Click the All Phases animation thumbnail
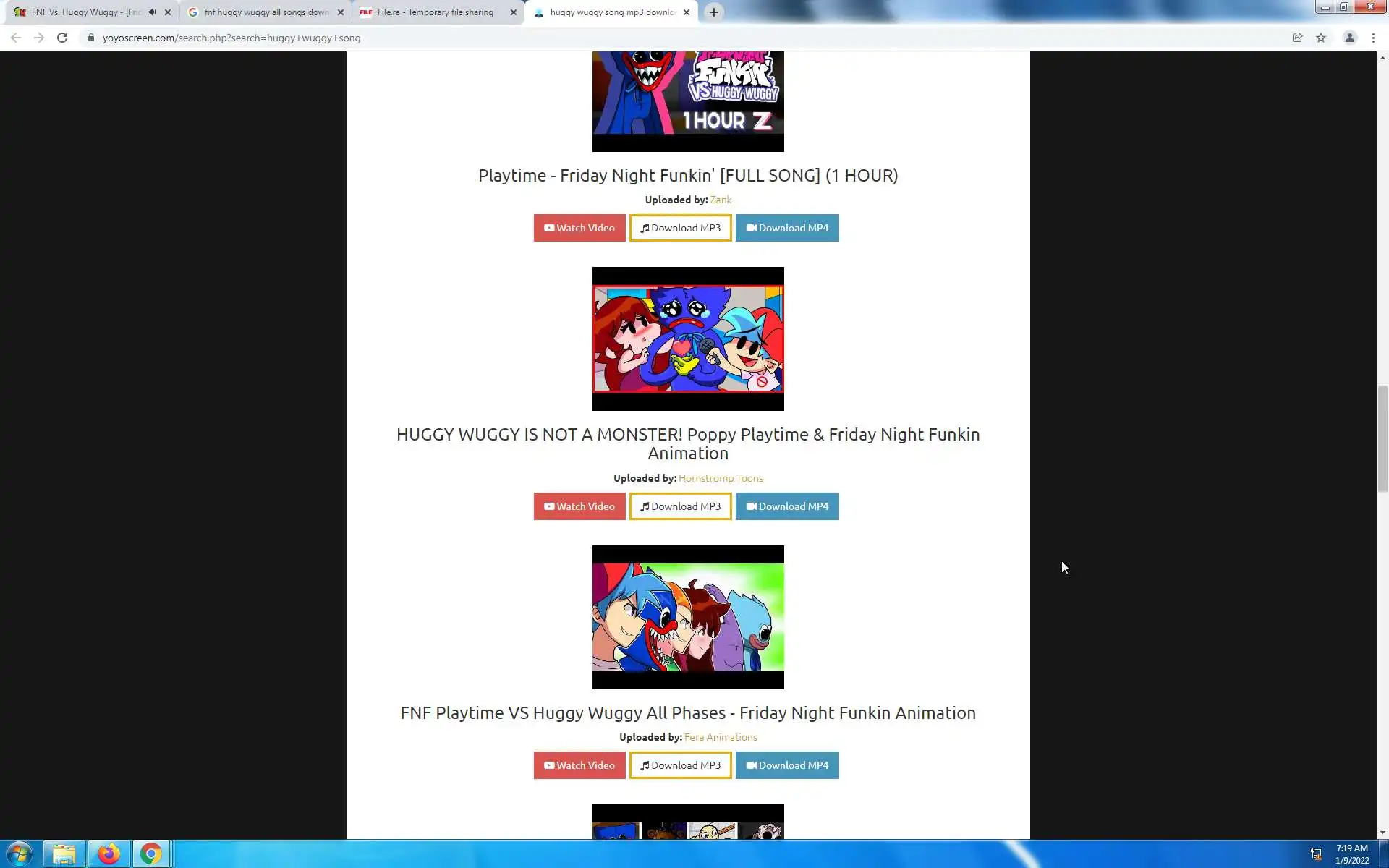 pos(687,617)
